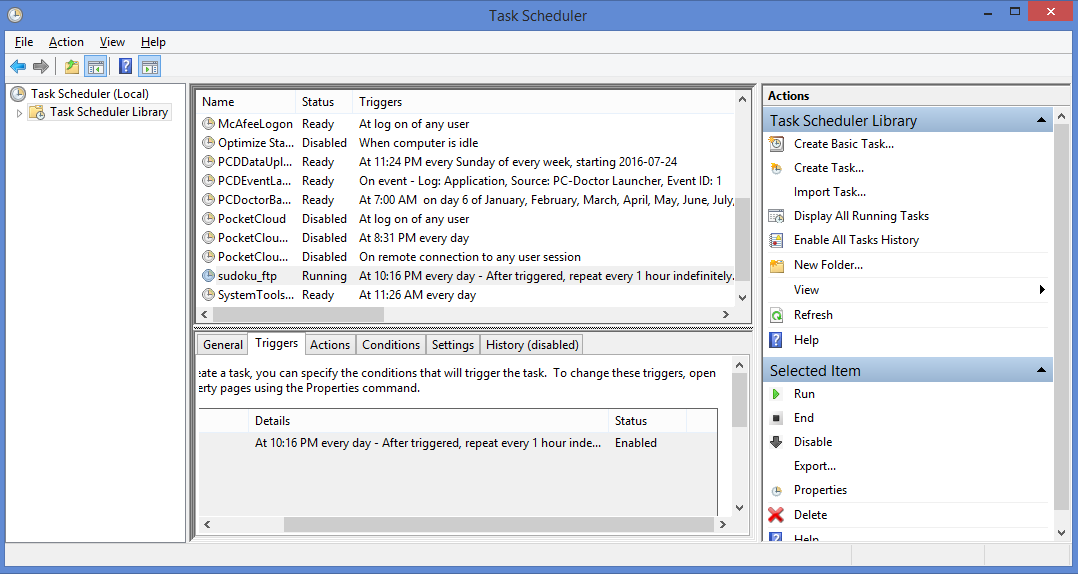1078x575 pixels.
Task: Click the green Run icon for the selected item
Action: point(776,394)
